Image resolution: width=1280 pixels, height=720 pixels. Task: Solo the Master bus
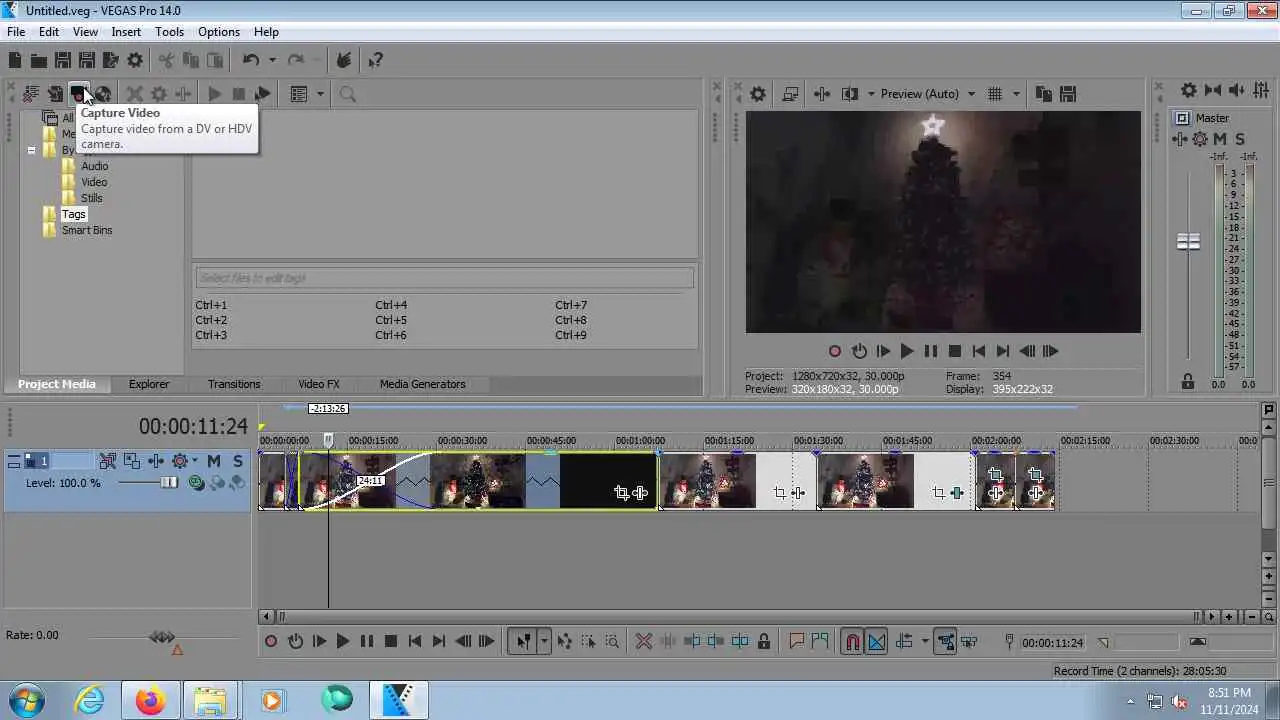[1240, 139]
